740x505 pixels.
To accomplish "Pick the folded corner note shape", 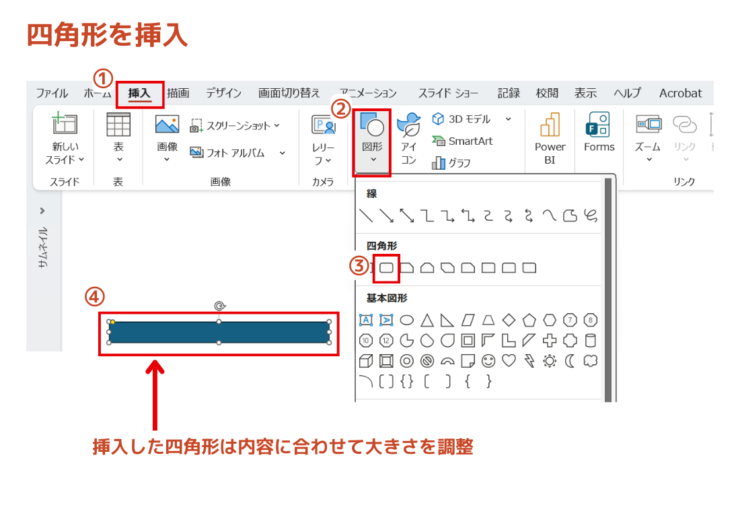I will click(468, 361).
